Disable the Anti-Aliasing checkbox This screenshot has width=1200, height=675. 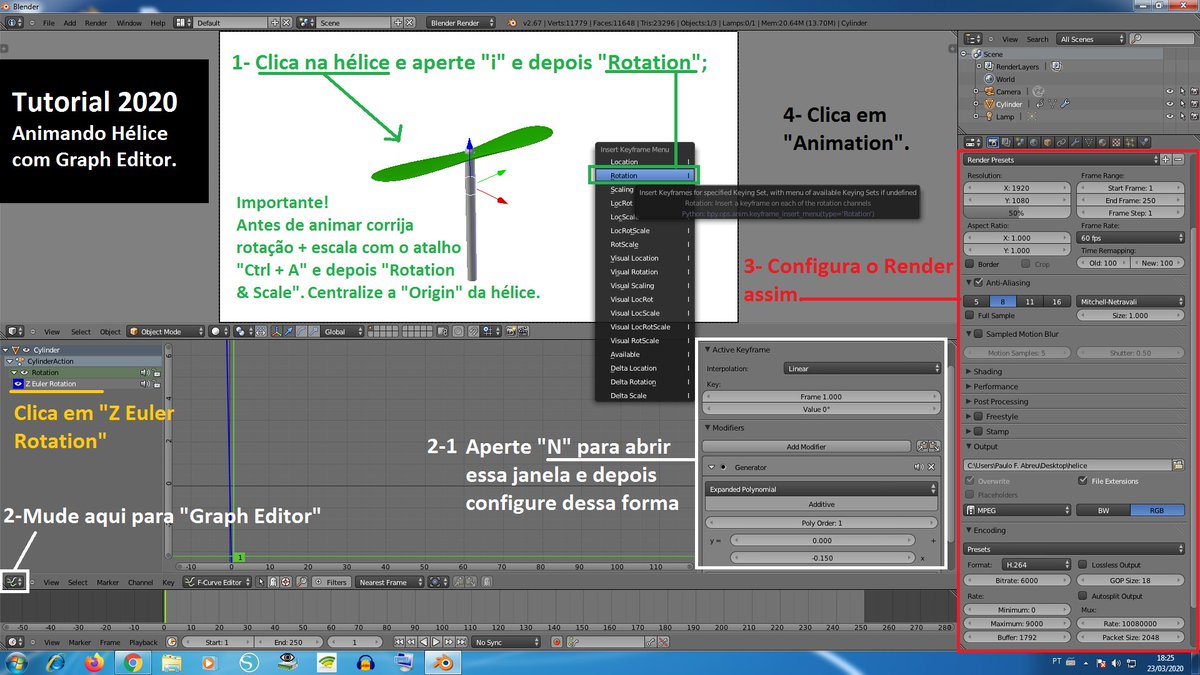click(x=979, y=283)
